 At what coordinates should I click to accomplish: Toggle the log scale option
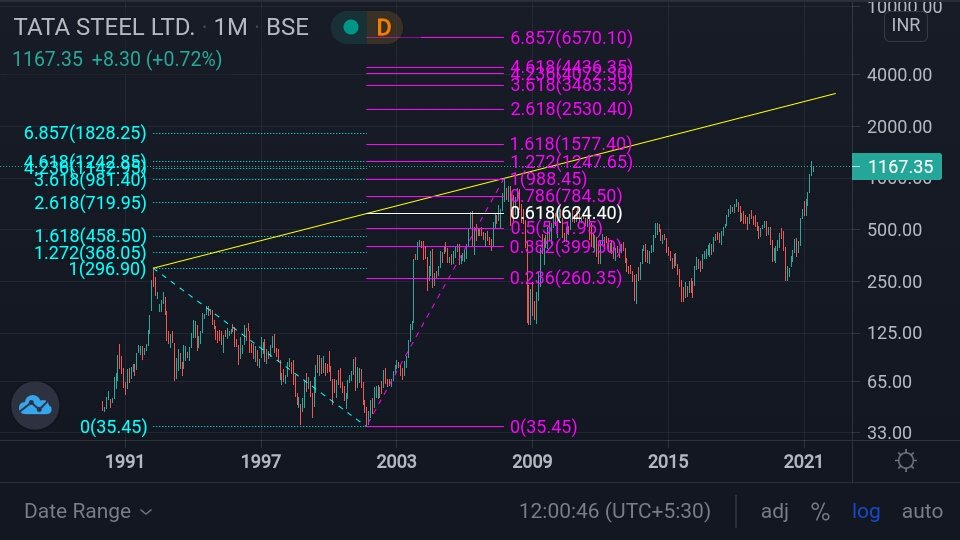pyautogui.click(x=866, y=511)
